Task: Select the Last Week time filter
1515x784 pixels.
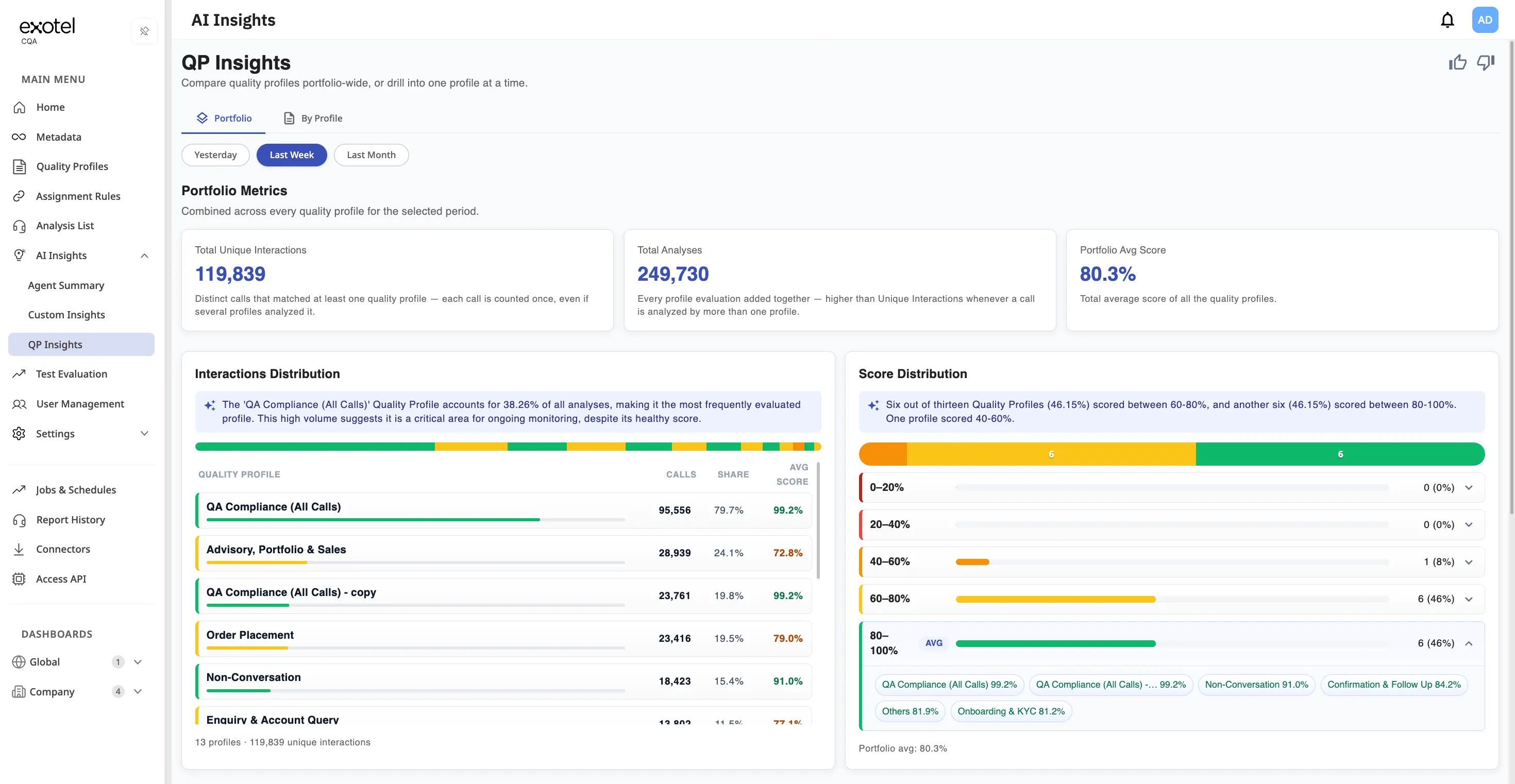Action: [x=292, y=155]
